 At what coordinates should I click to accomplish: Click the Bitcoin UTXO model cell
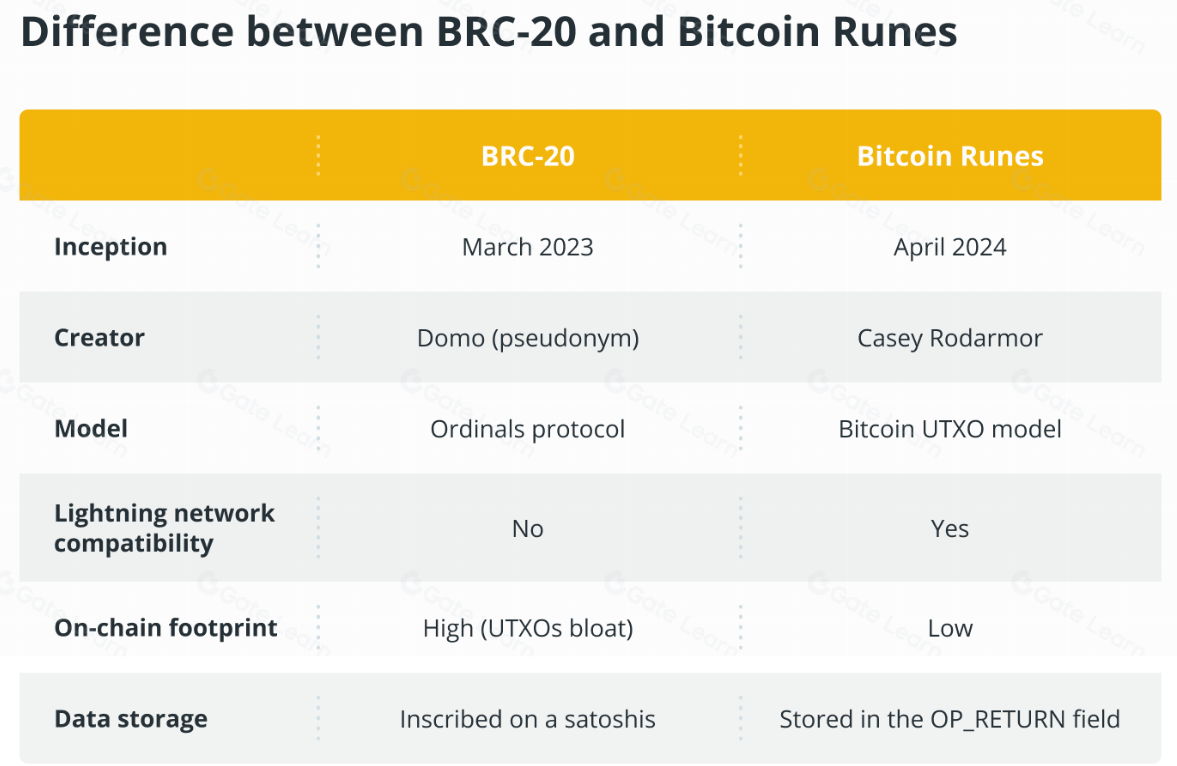click(950, 429)
